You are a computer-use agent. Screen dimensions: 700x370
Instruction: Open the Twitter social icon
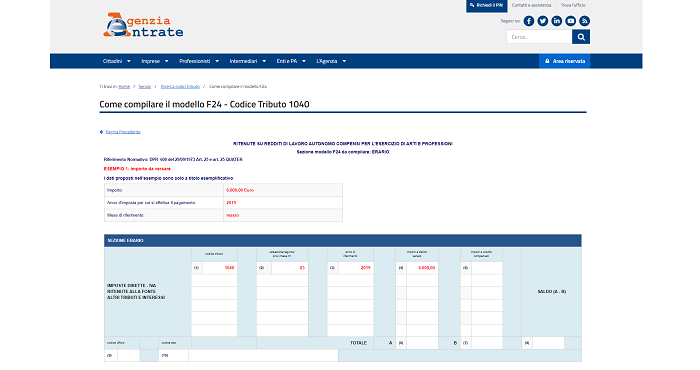542,21
